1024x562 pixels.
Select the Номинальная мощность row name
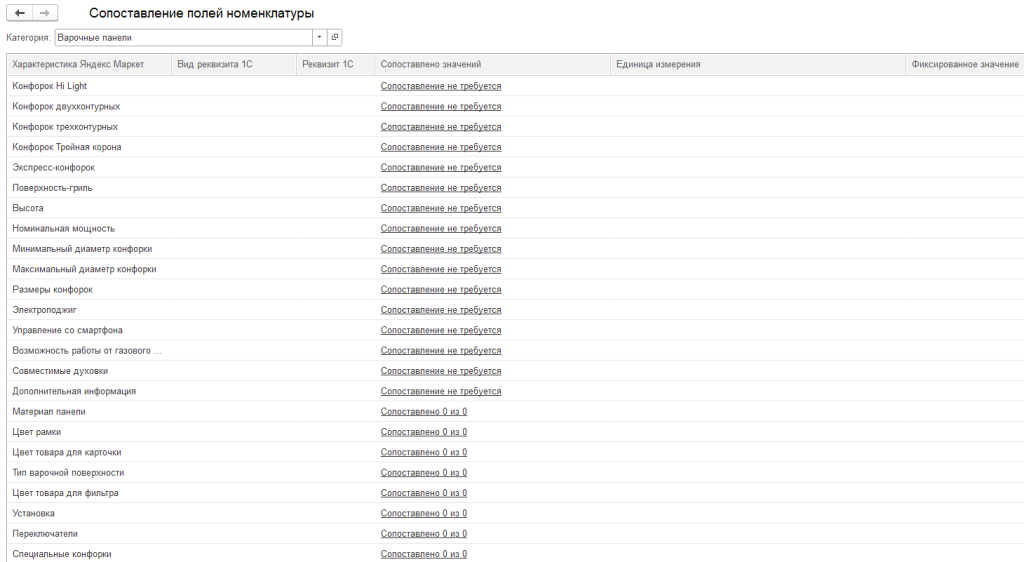[63, 228]
